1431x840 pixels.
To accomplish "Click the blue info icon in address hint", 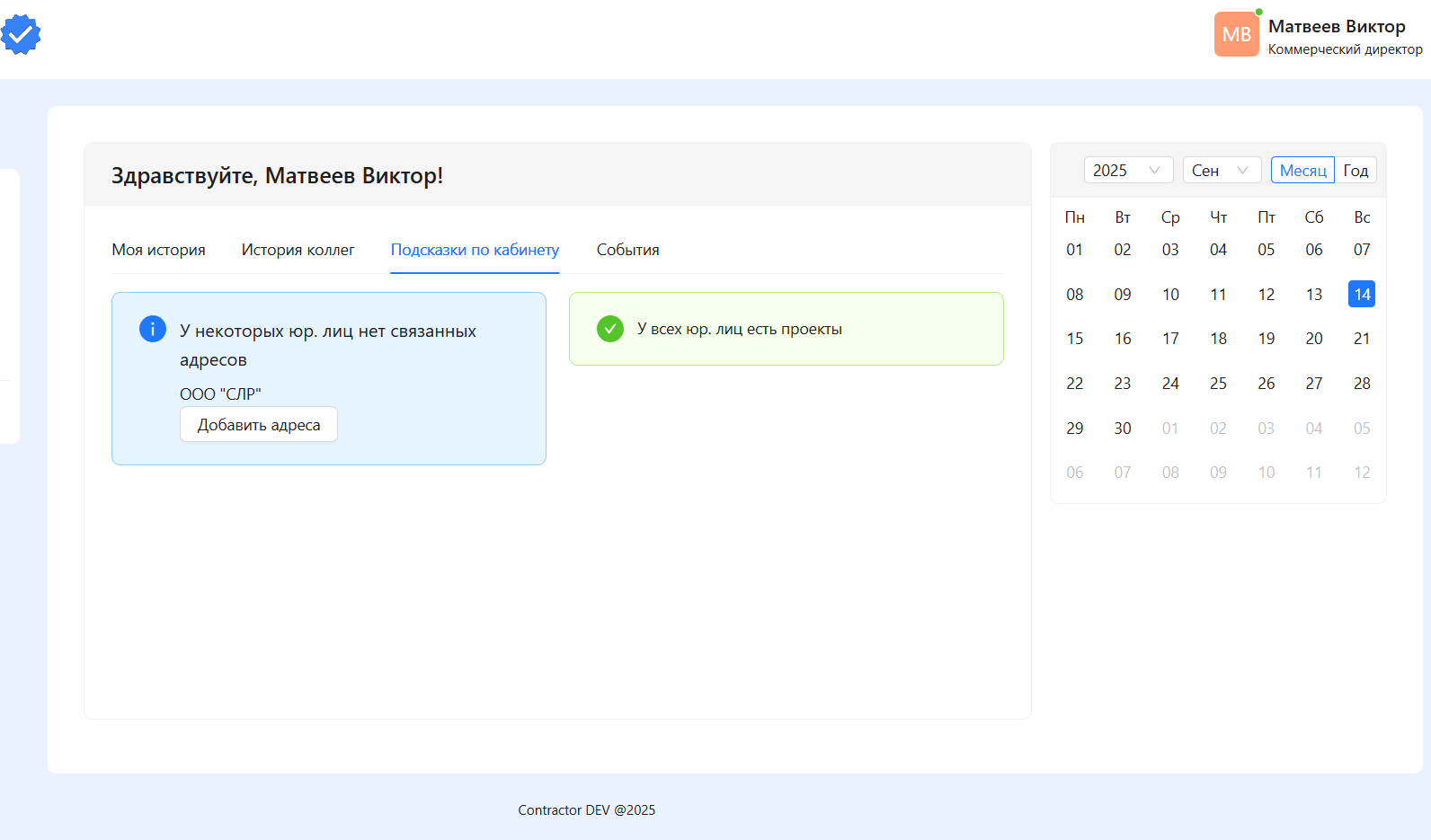I will (153, 329).
